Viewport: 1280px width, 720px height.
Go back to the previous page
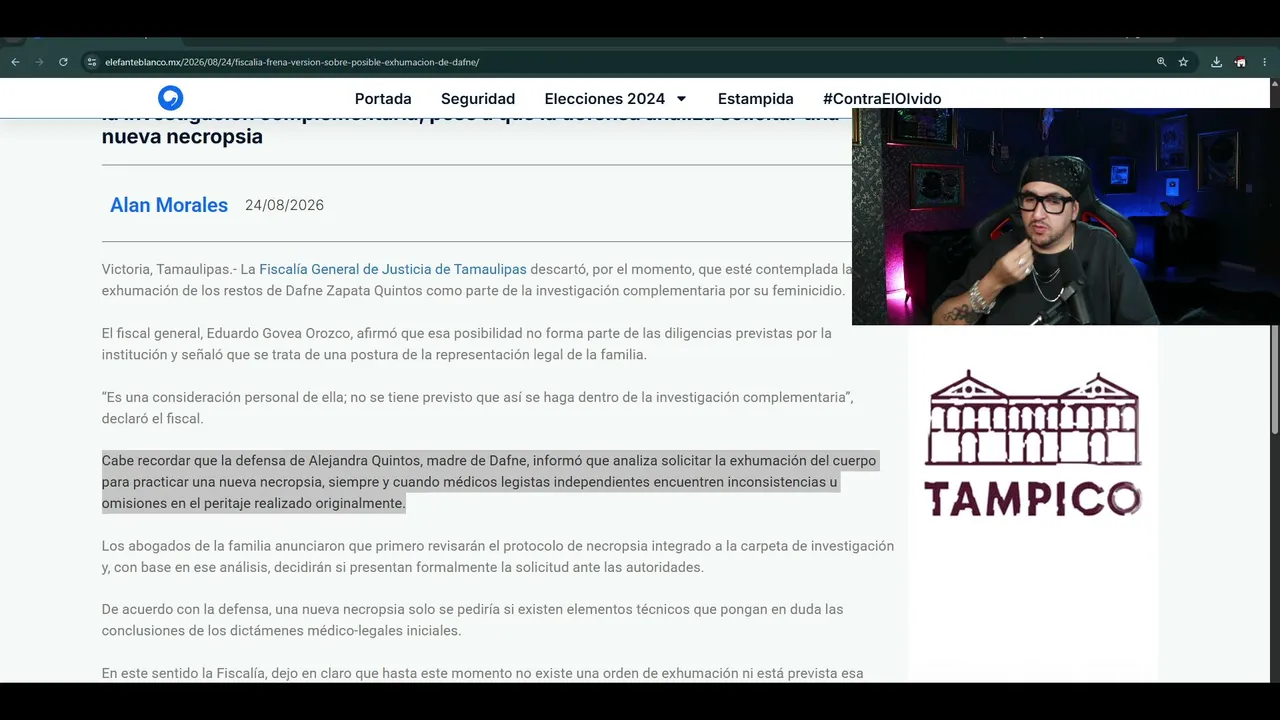click(15, 62)
